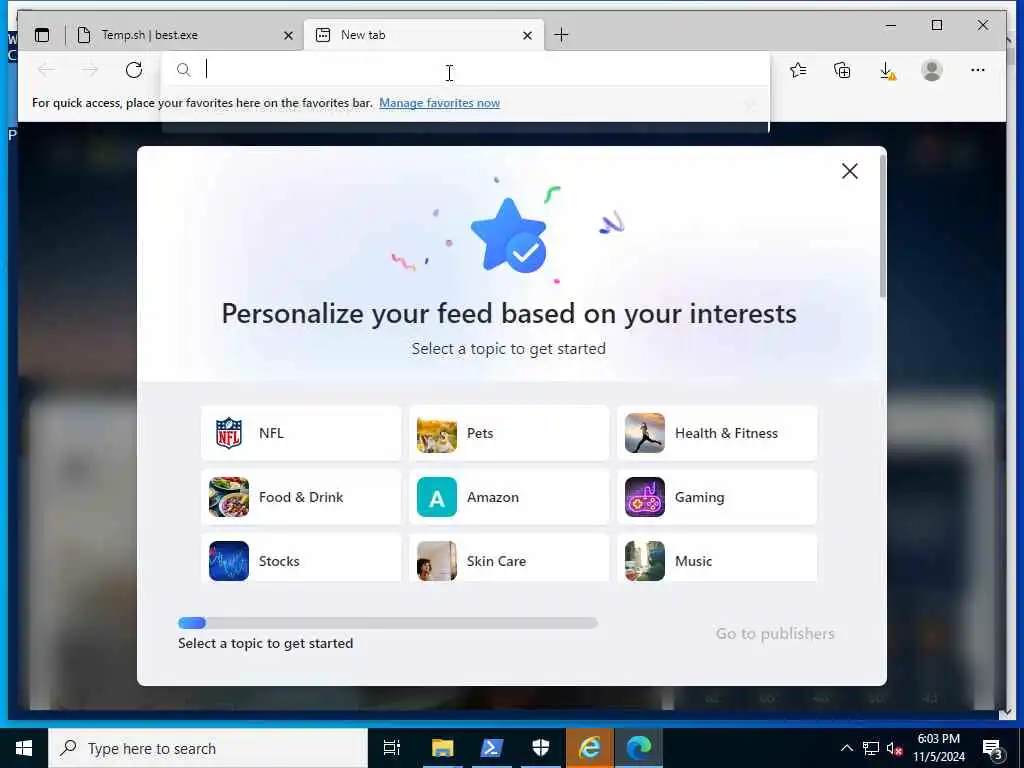Open Task View on the taskbar
The height and width of the screenshot is (768, 1024).
click(392, 748)
